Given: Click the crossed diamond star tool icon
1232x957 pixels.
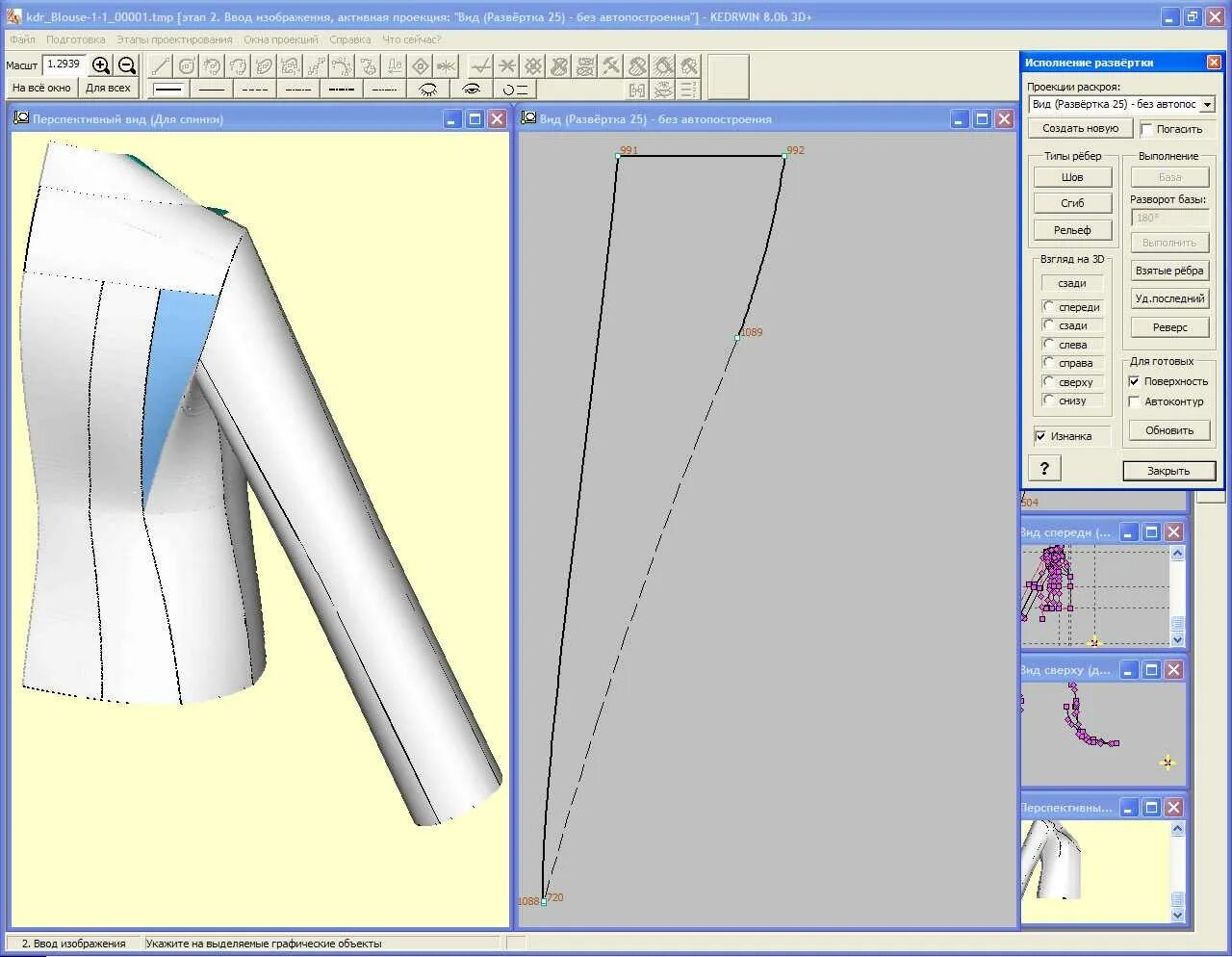Looking at the screenshot, I should point(533,66).
